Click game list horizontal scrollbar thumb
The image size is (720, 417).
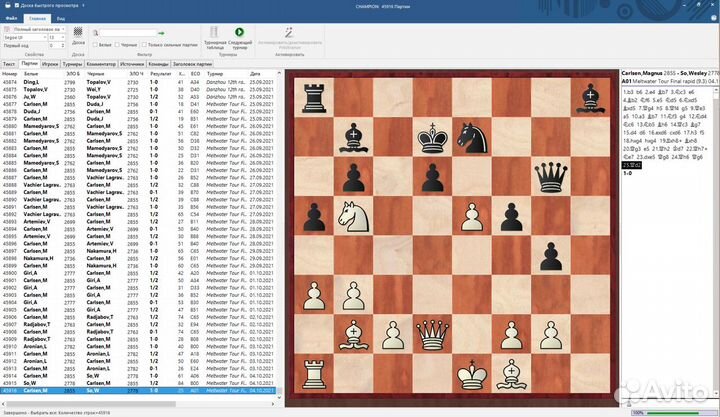(x=90, y=404)
